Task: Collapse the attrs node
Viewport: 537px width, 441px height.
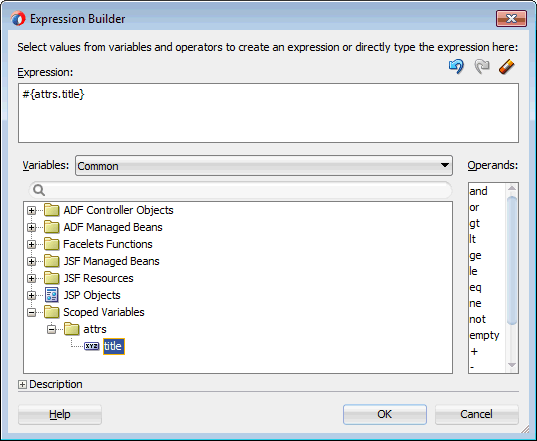Action: 51,329
